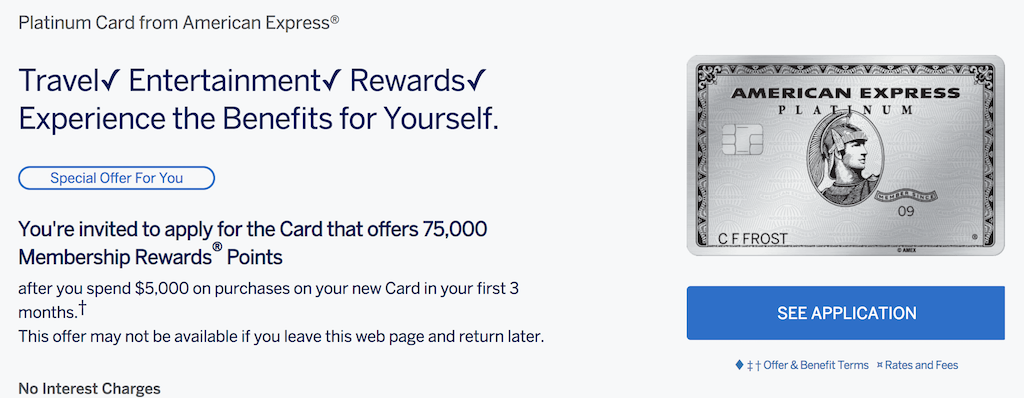This screenshot has height=398, width=1024.
Task: Click the checkmark after Rewards
Action: tap(477, 80)
